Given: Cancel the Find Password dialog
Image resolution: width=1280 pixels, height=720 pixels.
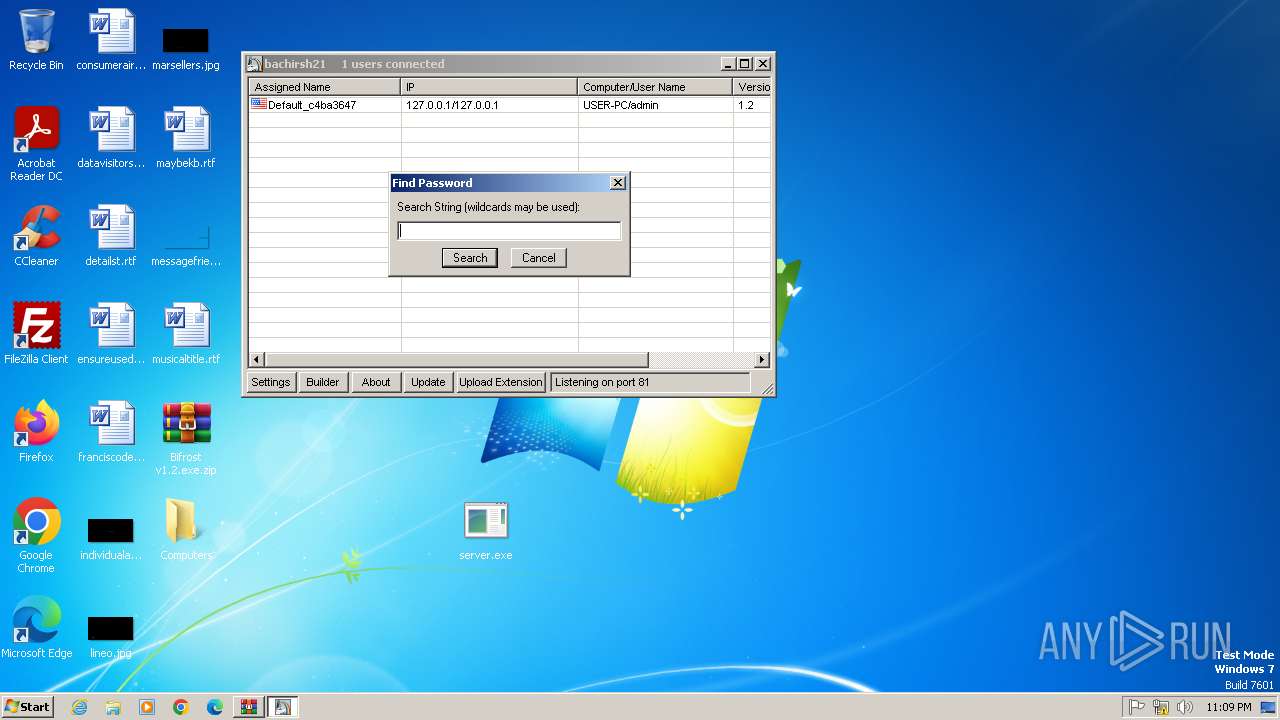Looking at the screenshot, I should point(539,258).
